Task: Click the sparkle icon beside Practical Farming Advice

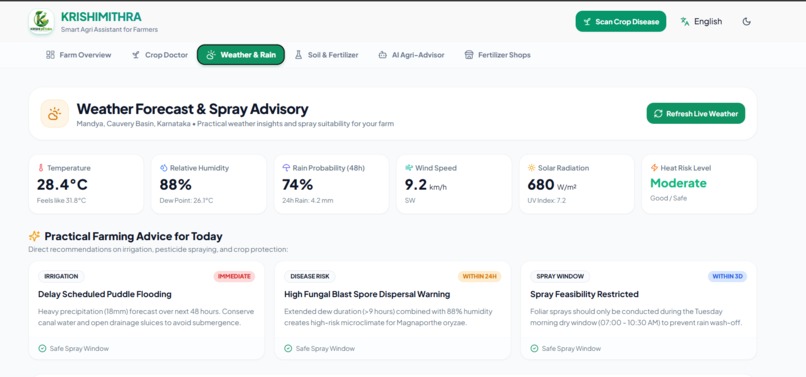Action: pos(34,236)
